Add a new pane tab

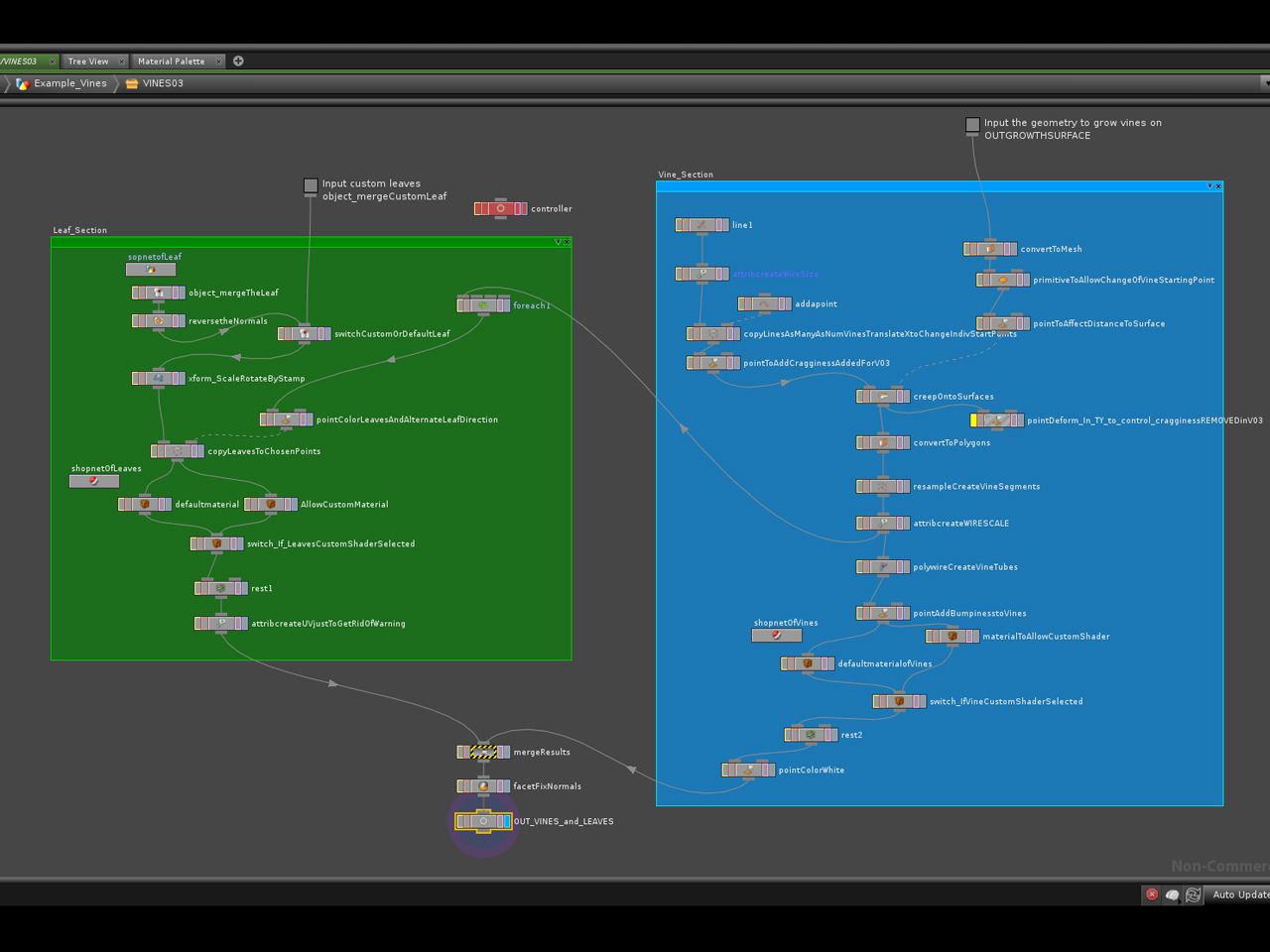pyautogui.click(x=238, y=61)
